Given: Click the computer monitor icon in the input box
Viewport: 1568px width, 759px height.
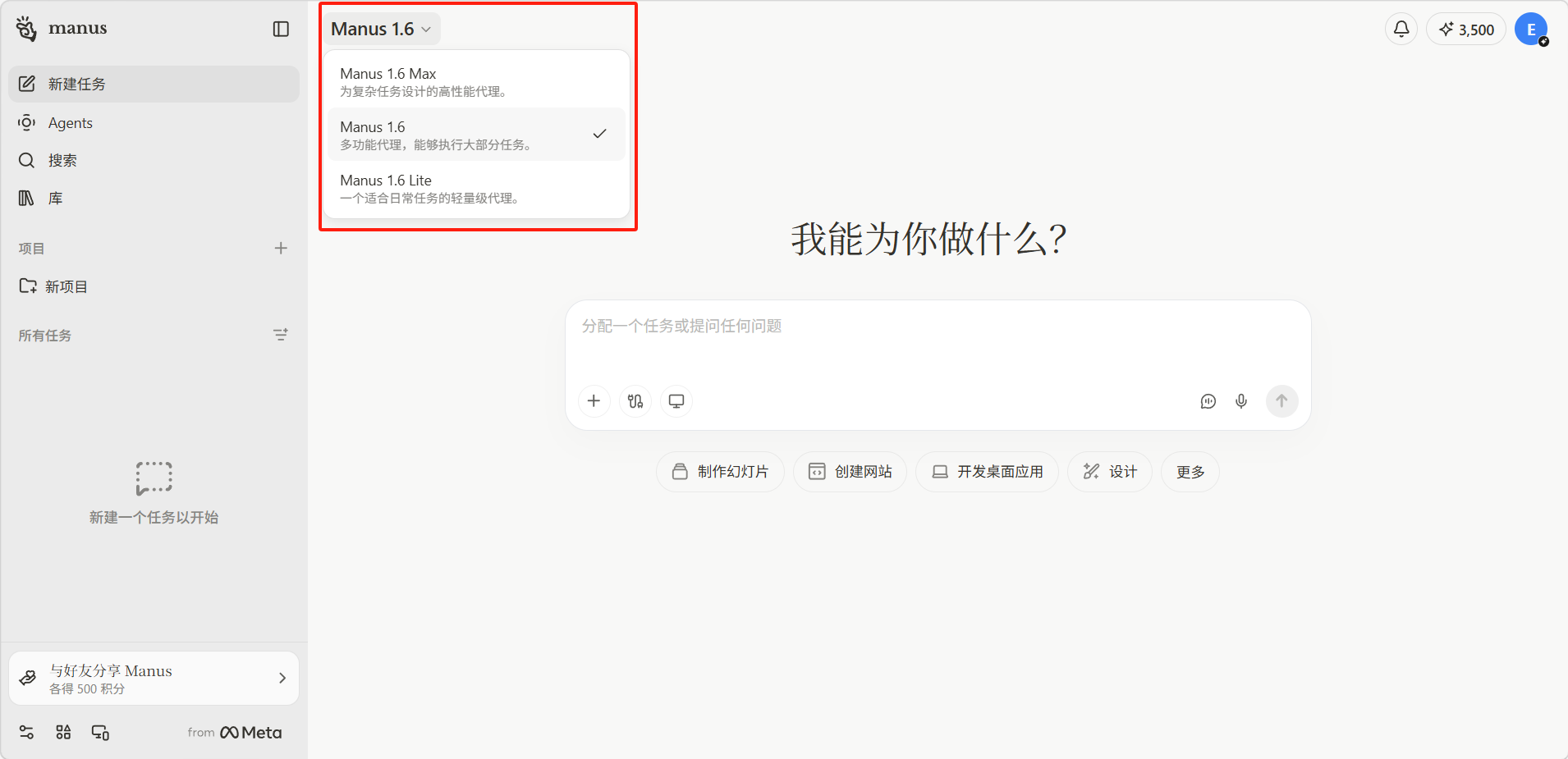Looking at the screenshot, I should click(x=676, y=401).
